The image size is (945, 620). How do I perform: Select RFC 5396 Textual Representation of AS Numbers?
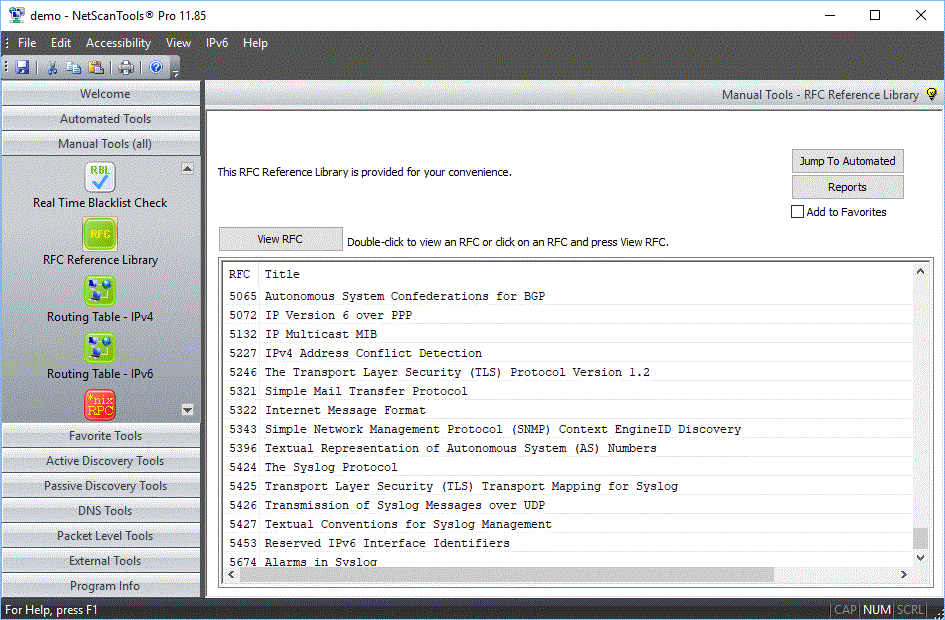tap(568, 448)
